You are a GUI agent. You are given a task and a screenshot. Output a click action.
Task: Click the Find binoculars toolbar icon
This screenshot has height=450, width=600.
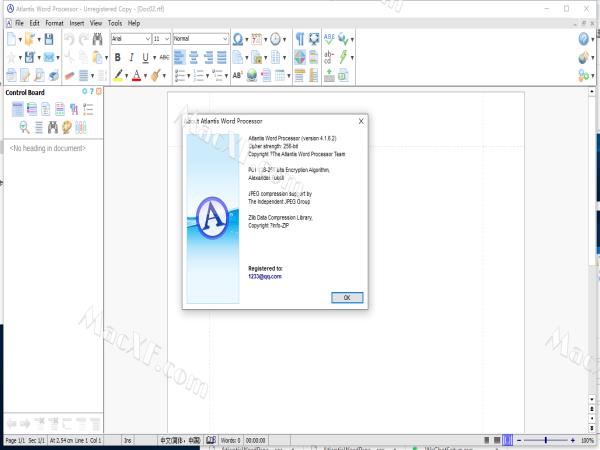pos(98,39)
